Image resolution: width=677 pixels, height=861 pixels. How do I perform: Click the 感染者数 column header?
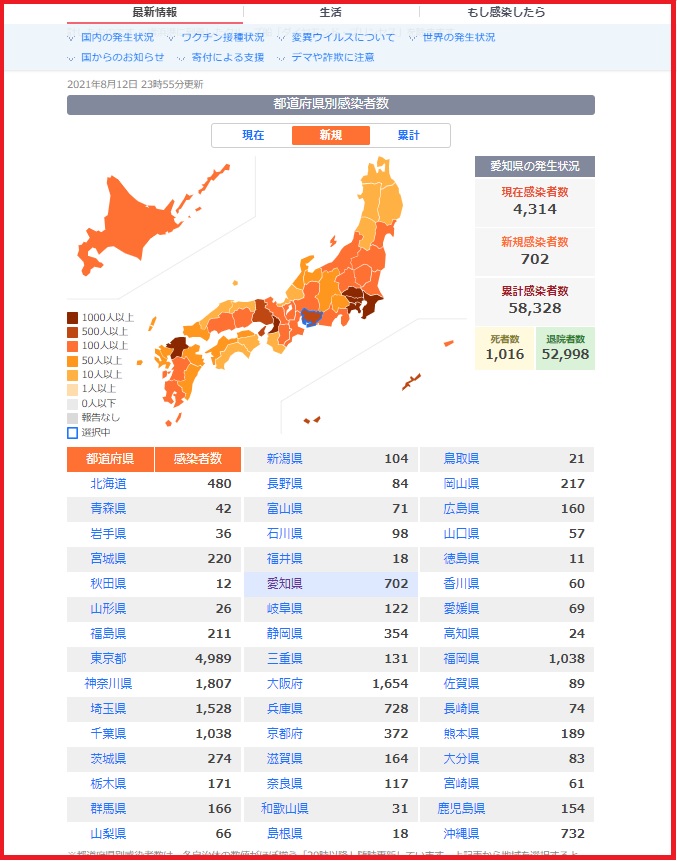coord(198,459)
